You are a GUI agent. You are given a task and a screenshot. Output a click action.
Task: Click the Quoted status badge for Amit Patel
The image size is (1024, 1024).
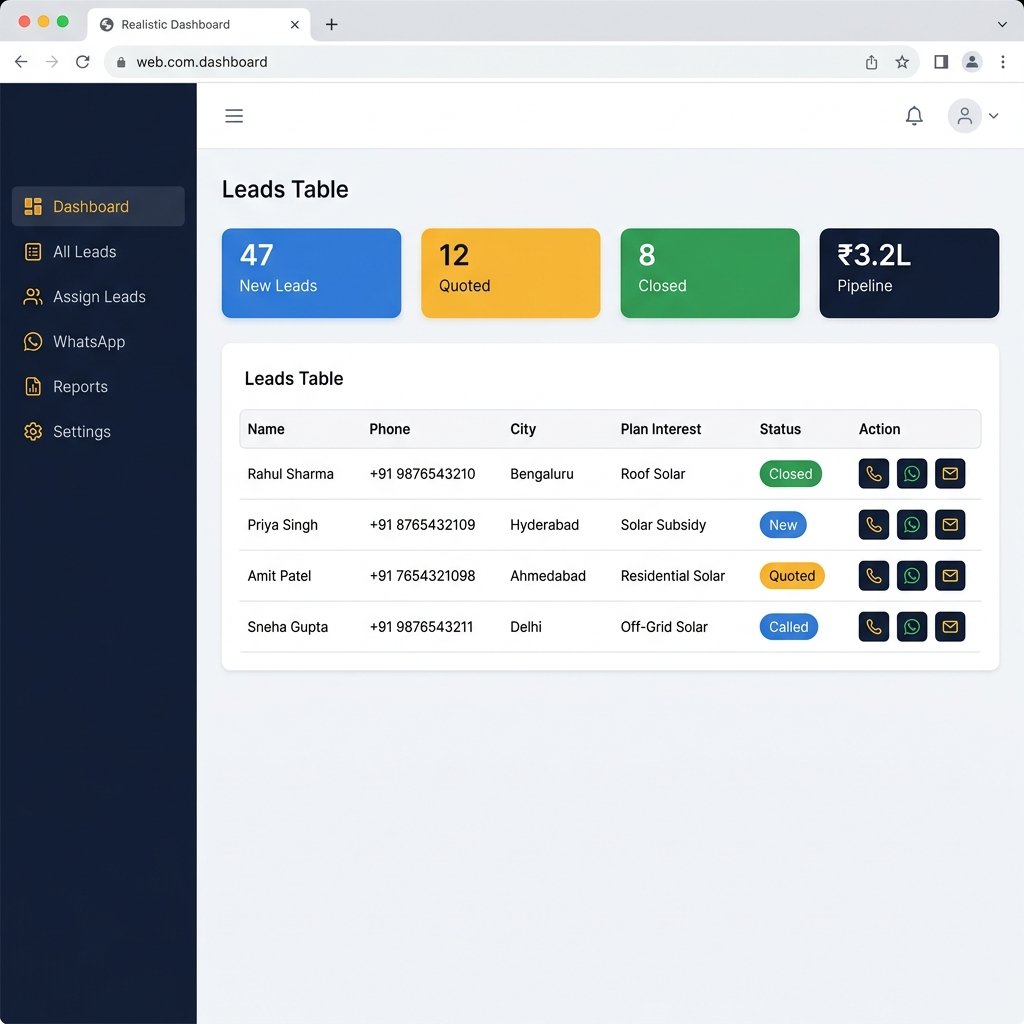(791, 576)
